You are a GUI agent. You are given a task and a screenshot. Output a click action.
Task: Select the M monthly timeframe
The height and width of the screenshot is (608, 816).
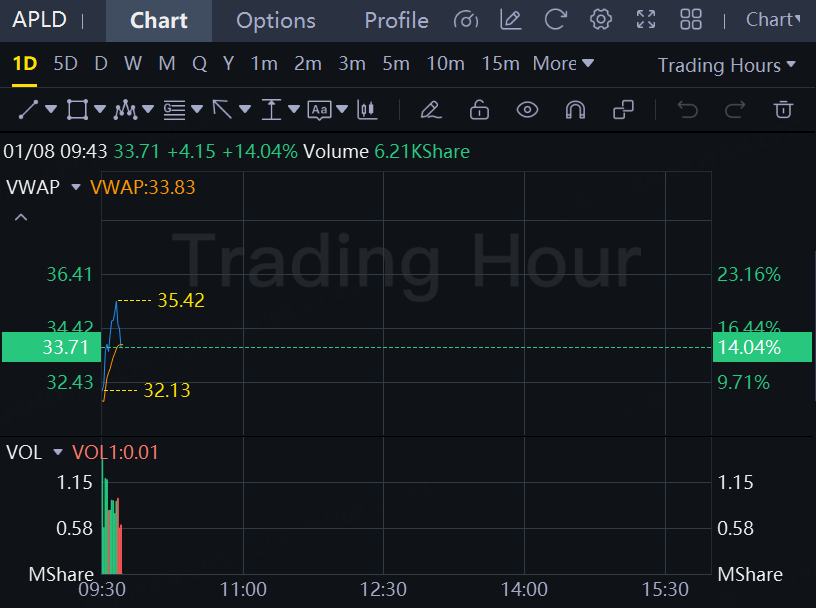click(167, 64)
